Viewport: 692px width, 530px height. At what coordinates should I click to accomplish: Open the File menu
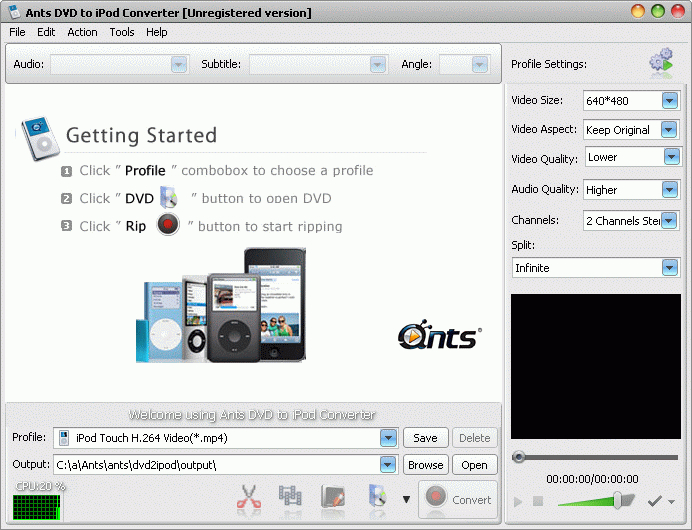point(17,32)
